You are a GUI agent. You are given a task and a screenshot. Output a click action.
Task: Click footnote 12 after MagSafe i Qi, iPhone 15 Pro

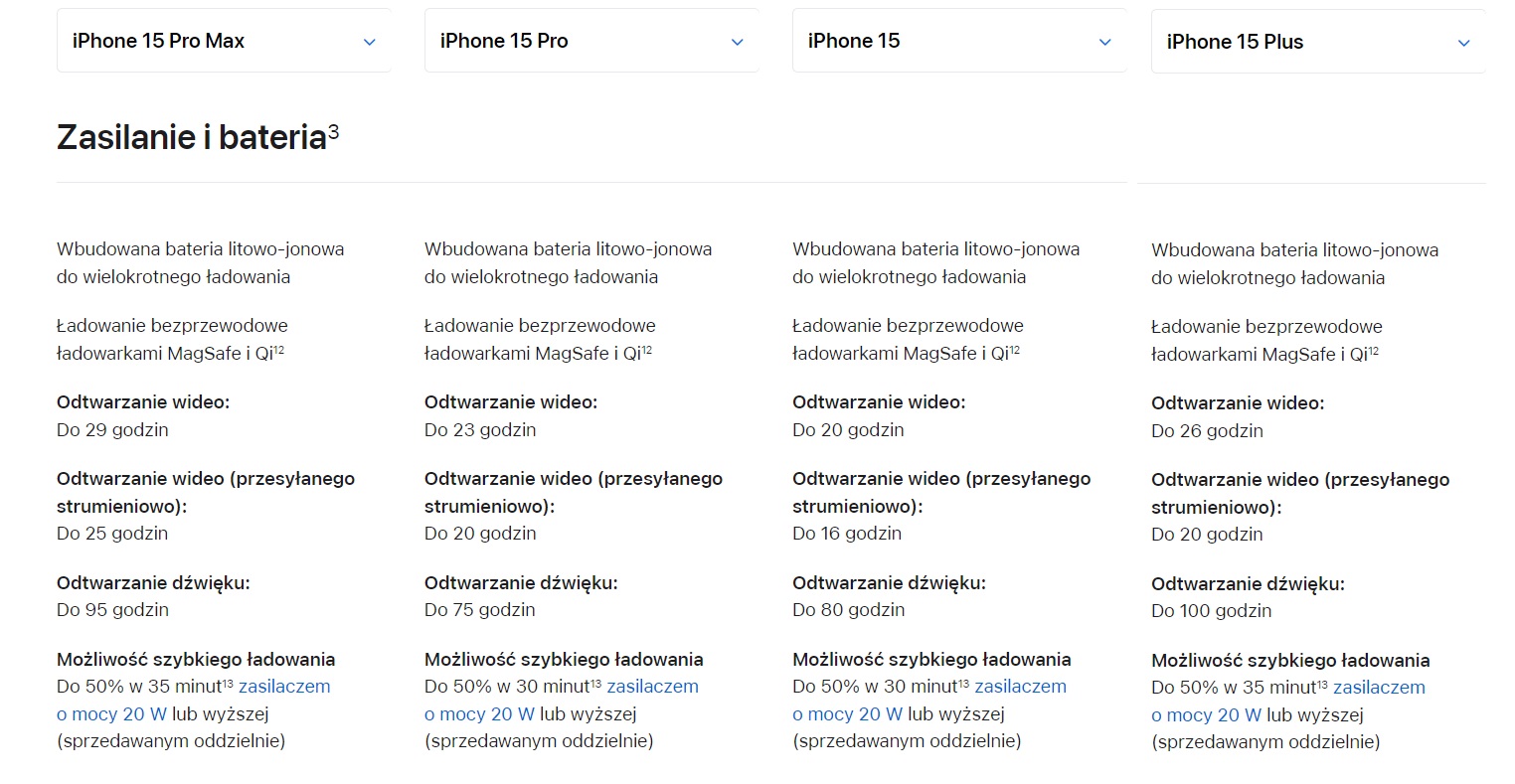coord(647,350)
